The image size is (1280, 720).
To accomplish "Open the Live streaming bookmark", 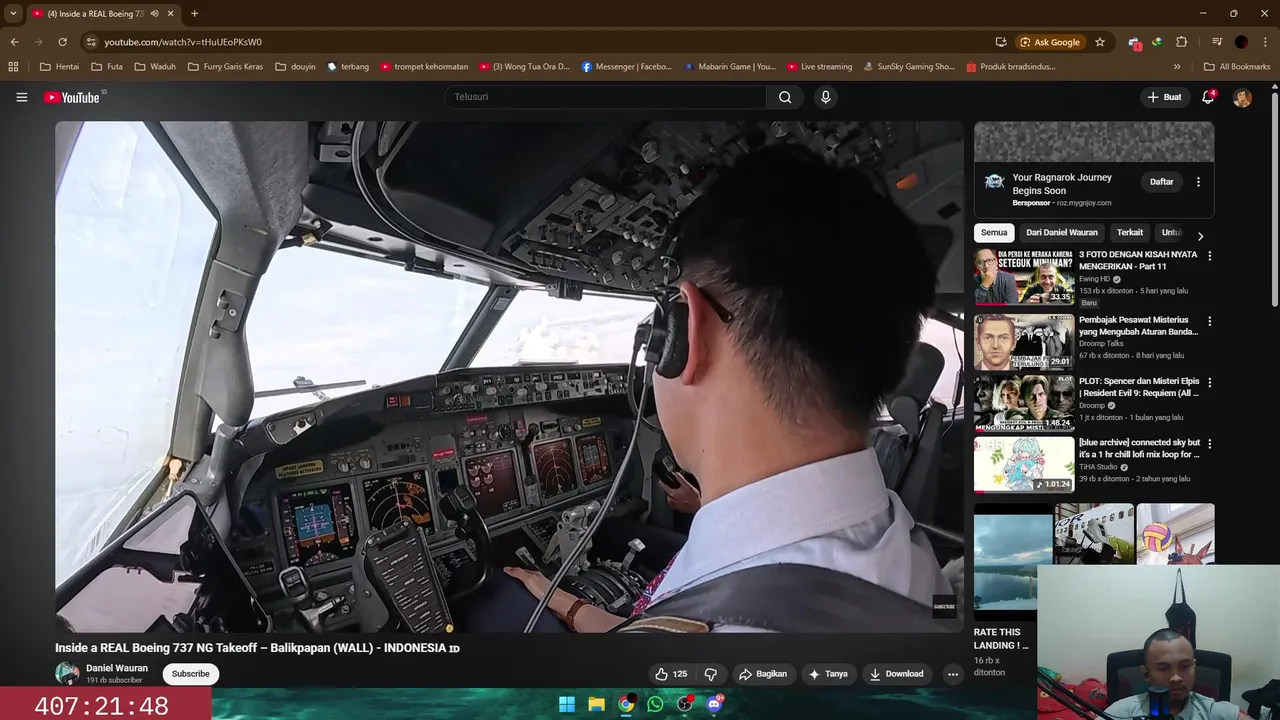I will pos(819,67).
